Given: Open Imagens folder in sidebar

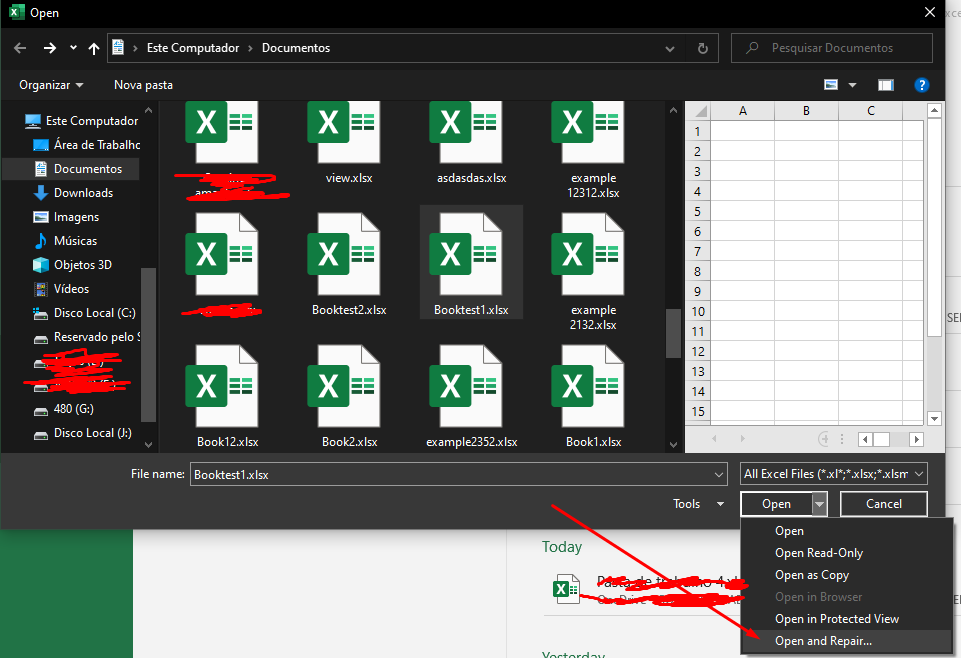Looking at the screenshot, I should coord(66,216).
